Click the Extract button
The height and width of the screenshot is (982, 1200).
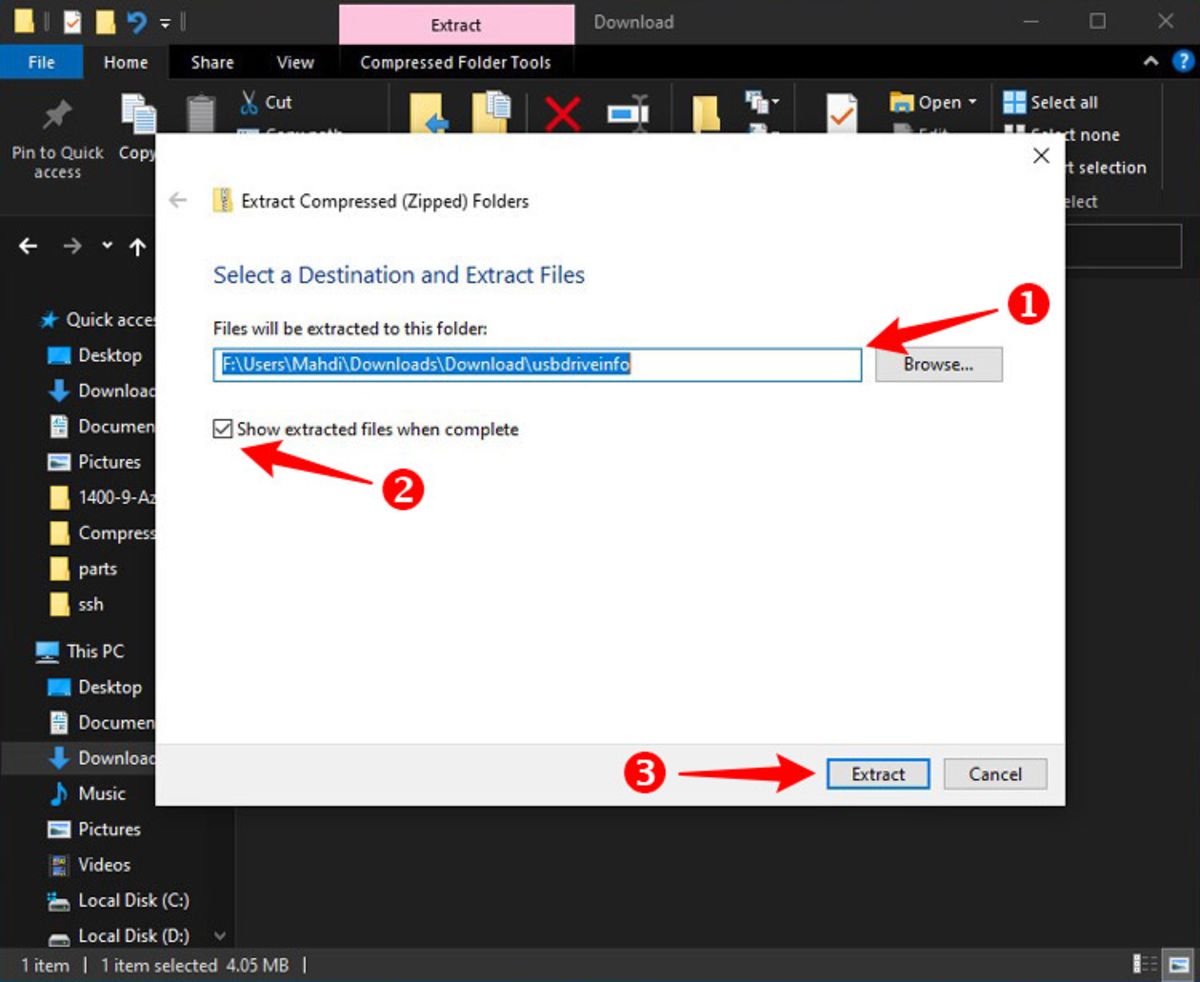[x=877, y=774]
